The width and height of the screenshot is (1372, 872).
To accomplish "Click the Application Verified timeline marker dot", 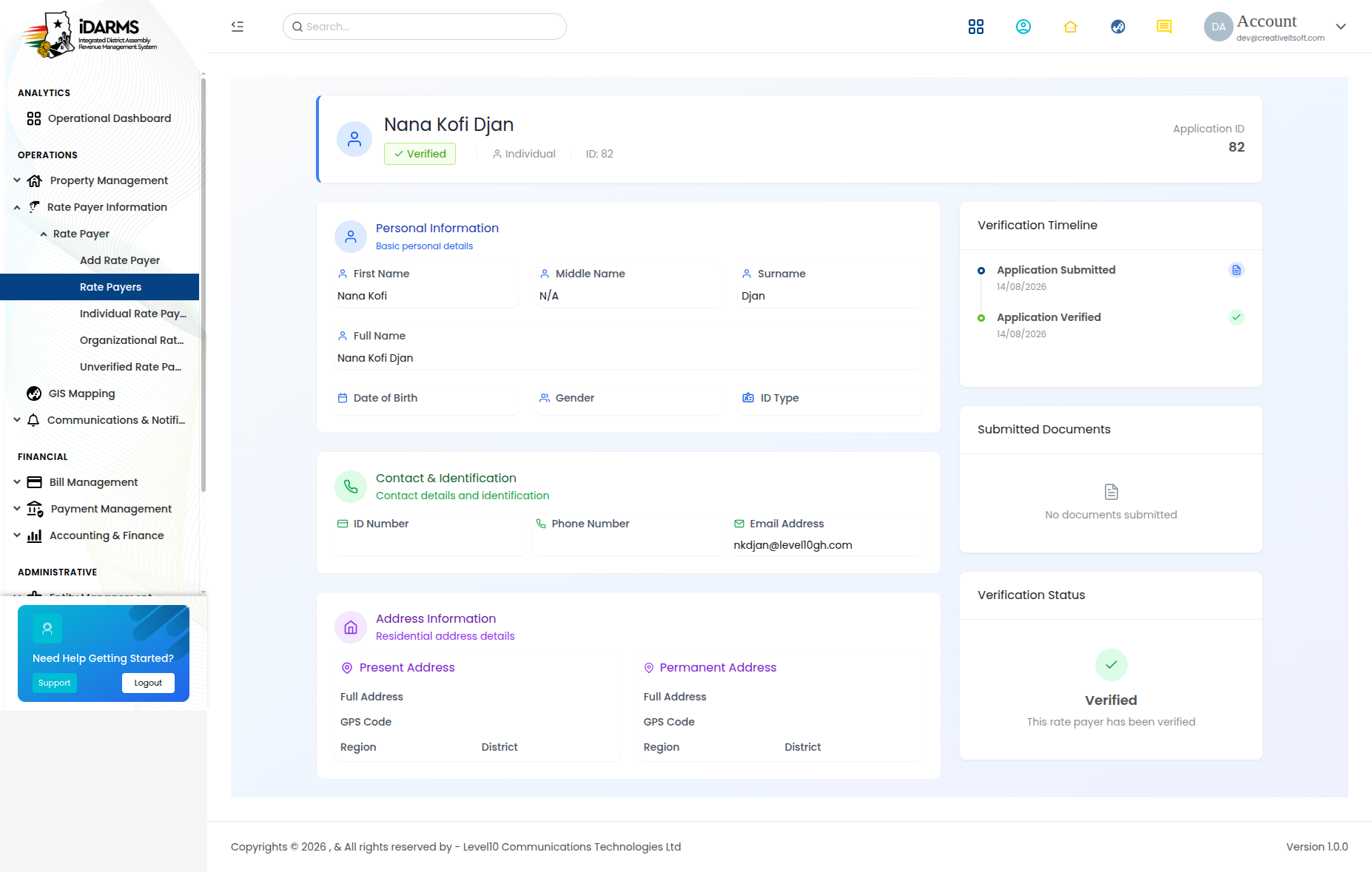I will tap(981, 318).
